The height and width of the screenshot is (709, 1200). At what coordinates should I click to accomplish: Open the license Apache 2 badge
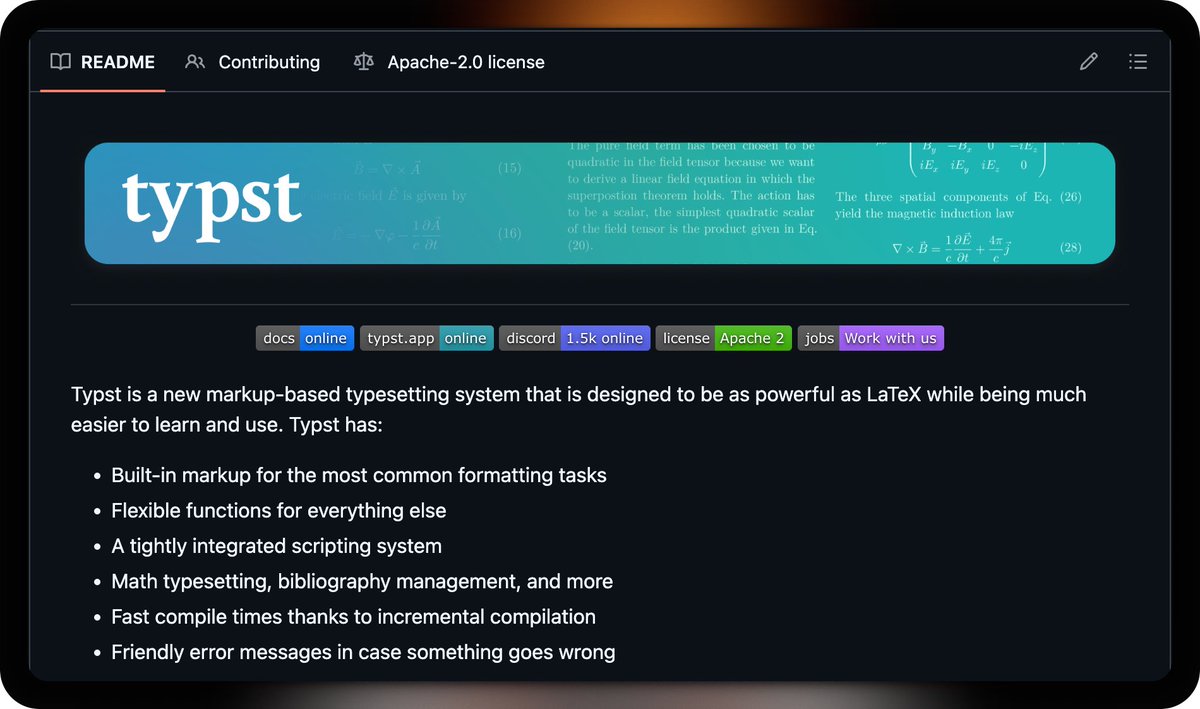pyautogui.click(x=724, y=338)
